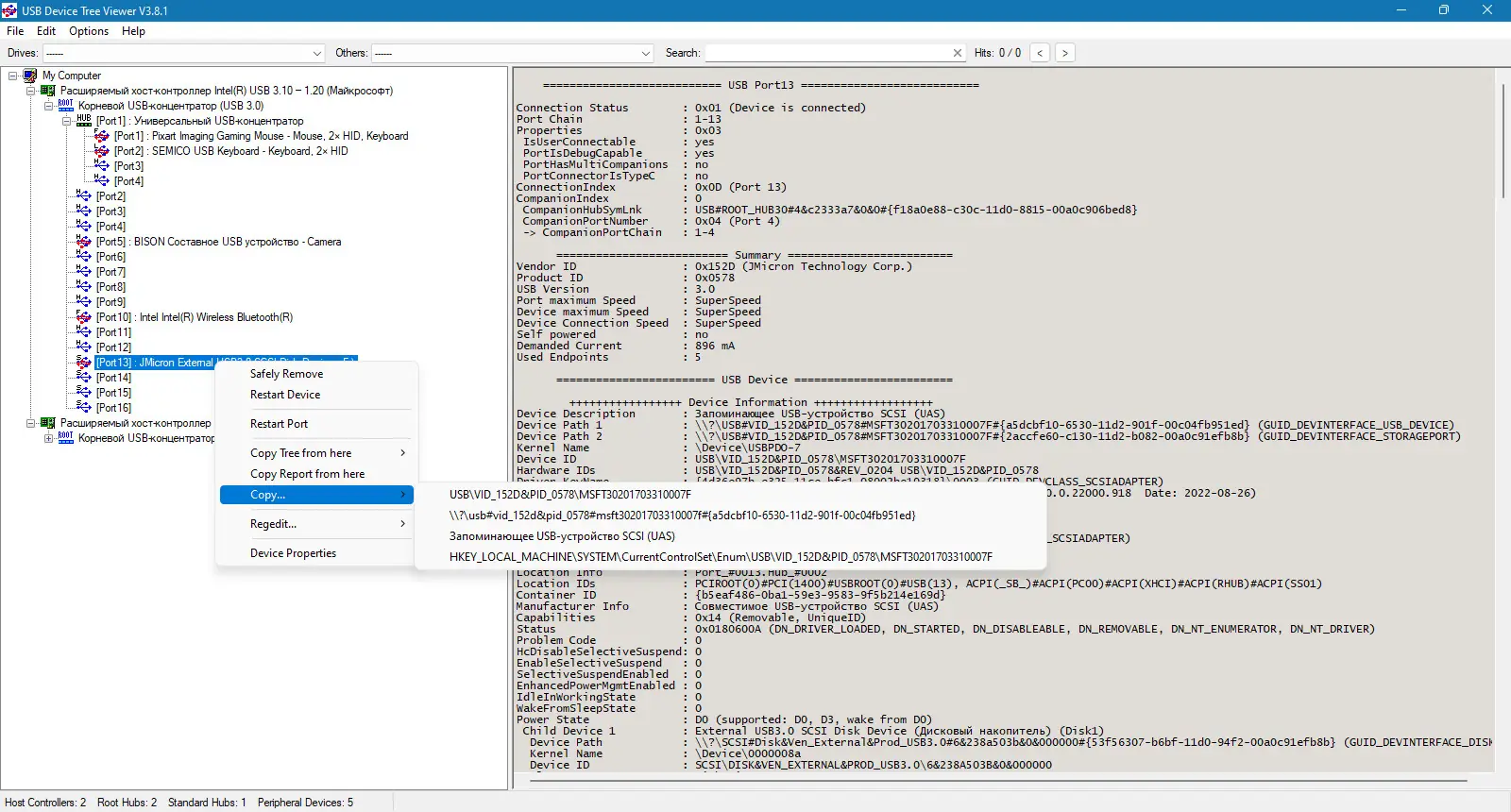1511x812 pixels.
Task: Copy the \\?\usb#vid_152d device path entry
Action: pos(730,516)
